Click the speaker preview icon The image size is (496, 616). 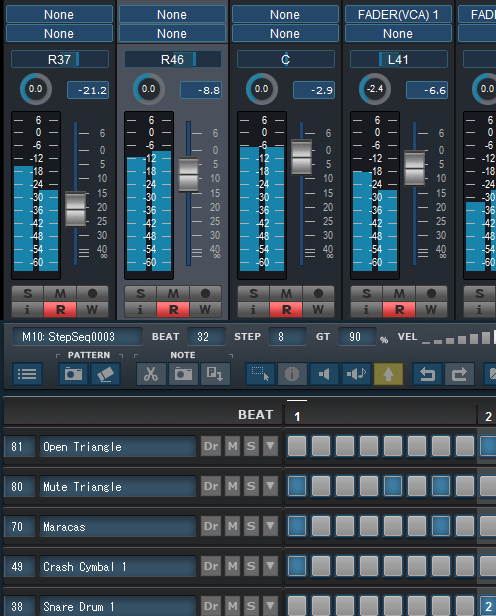tap(324, 374)
